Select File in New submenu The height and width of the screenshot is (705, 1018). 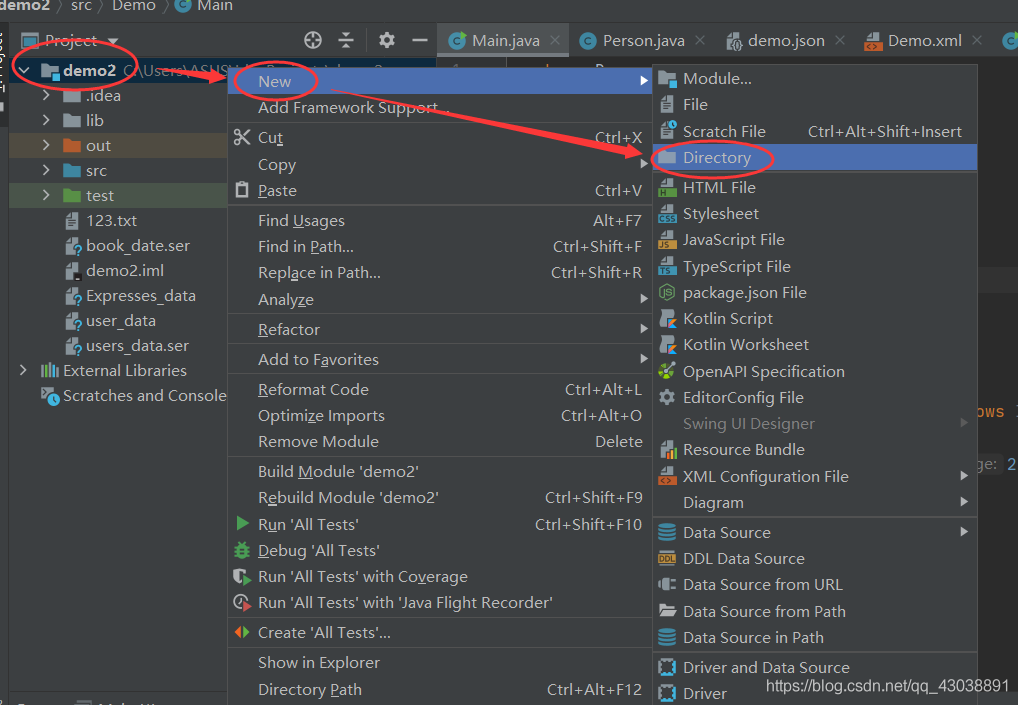coord(815,105)
